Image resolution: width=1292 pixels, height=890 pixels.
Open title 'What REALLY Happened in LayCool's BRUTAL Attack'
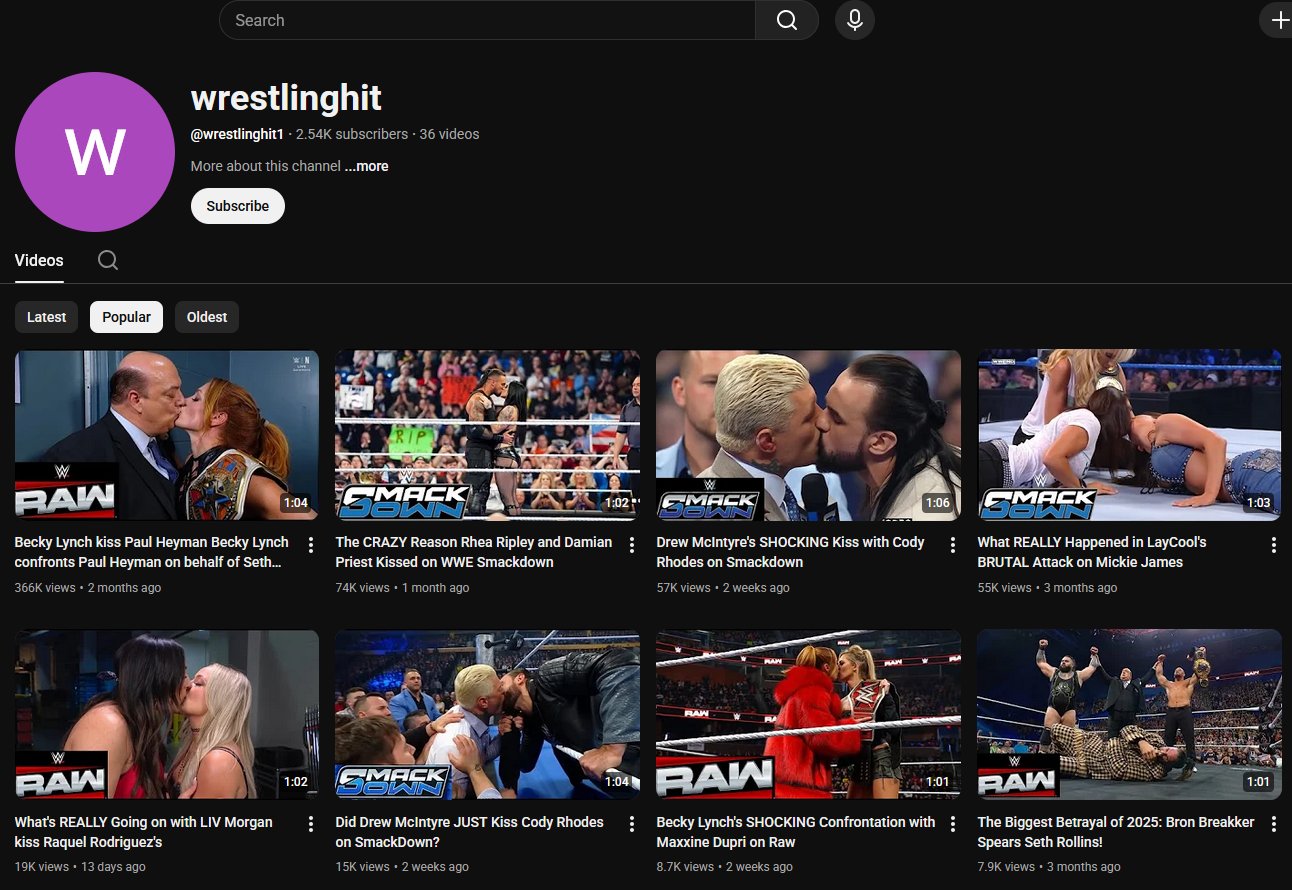pos(1092,552)
